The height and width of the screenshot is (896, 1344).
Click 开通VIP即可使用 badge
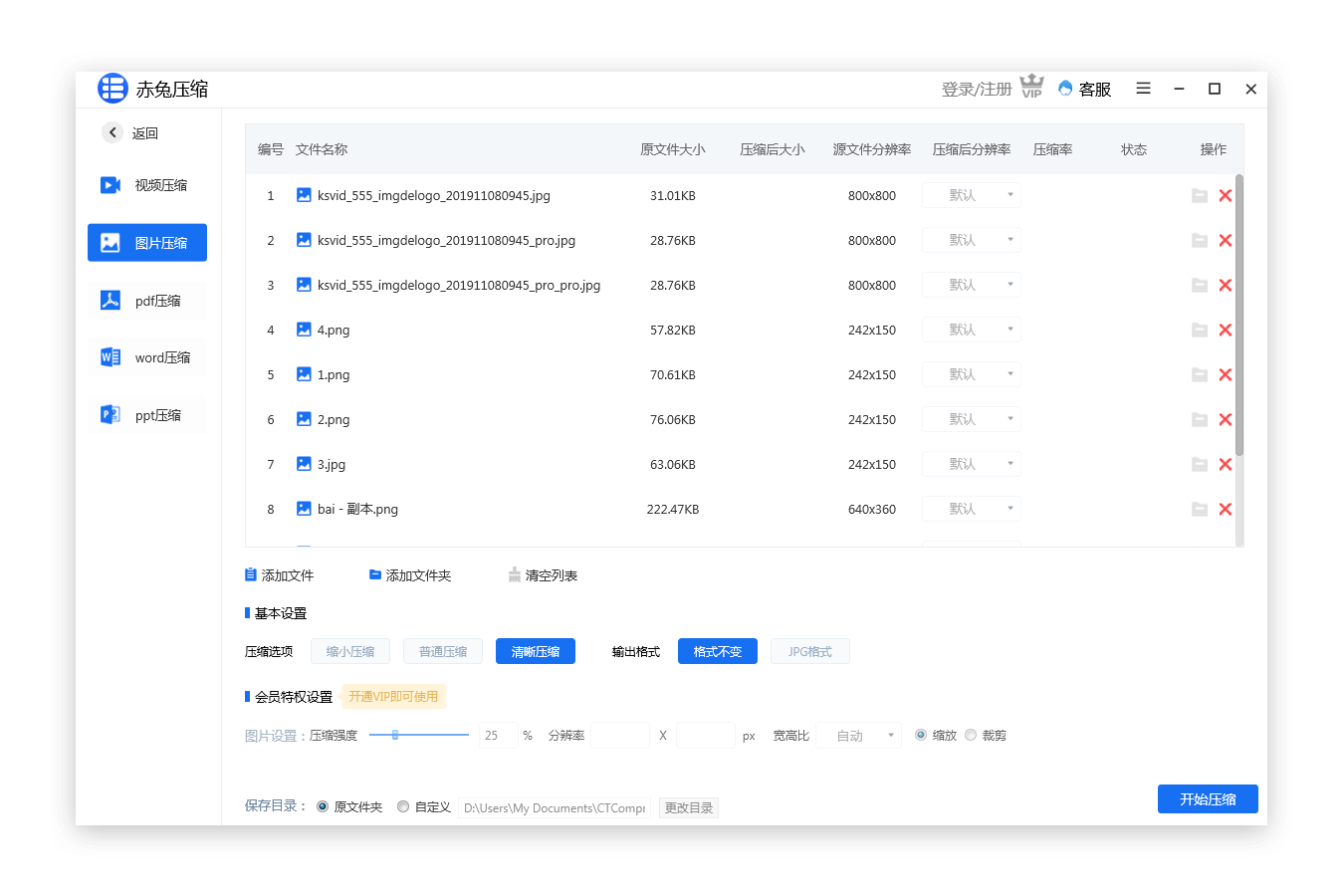point(393,696)
